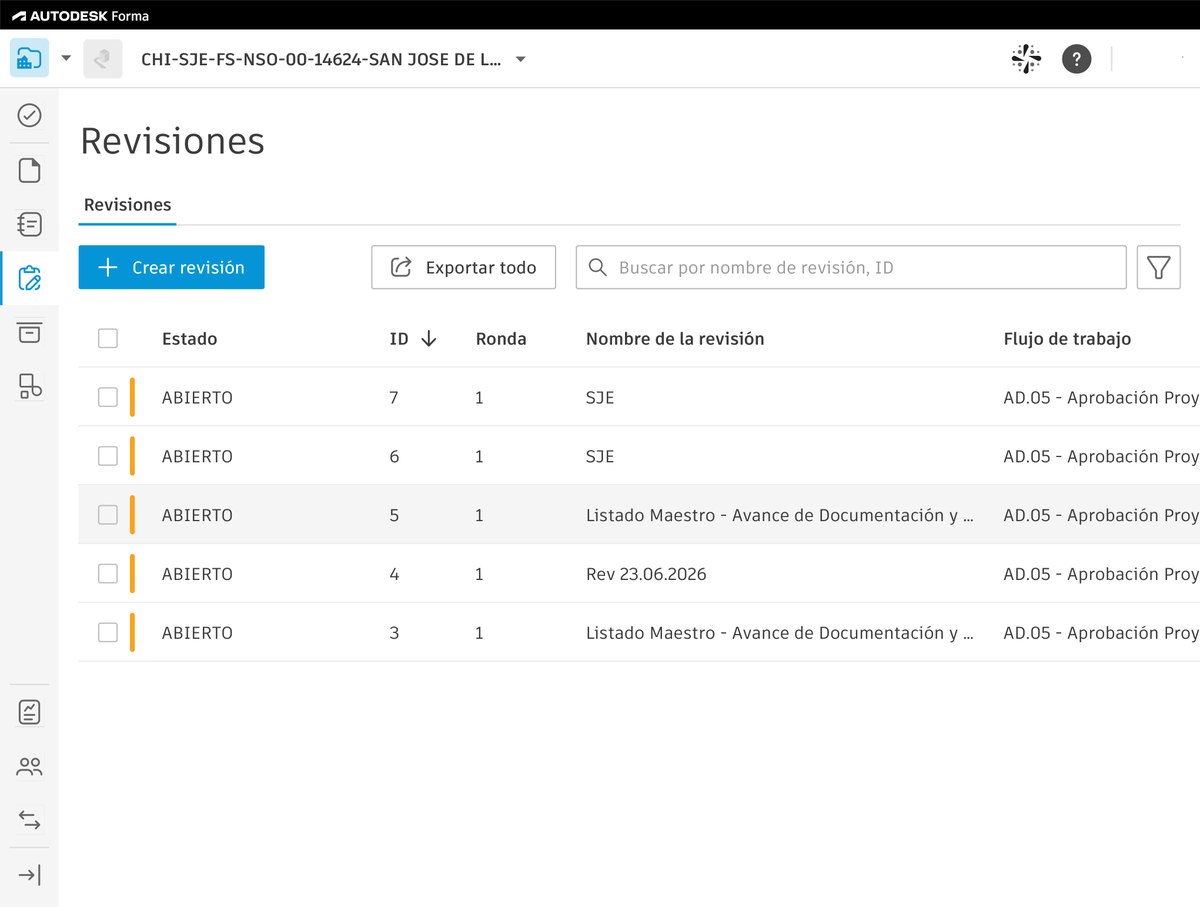Viewport: 1200px width, 907px height.
Task: Click the Crear revisión button
Action: [x=172, y=268]
